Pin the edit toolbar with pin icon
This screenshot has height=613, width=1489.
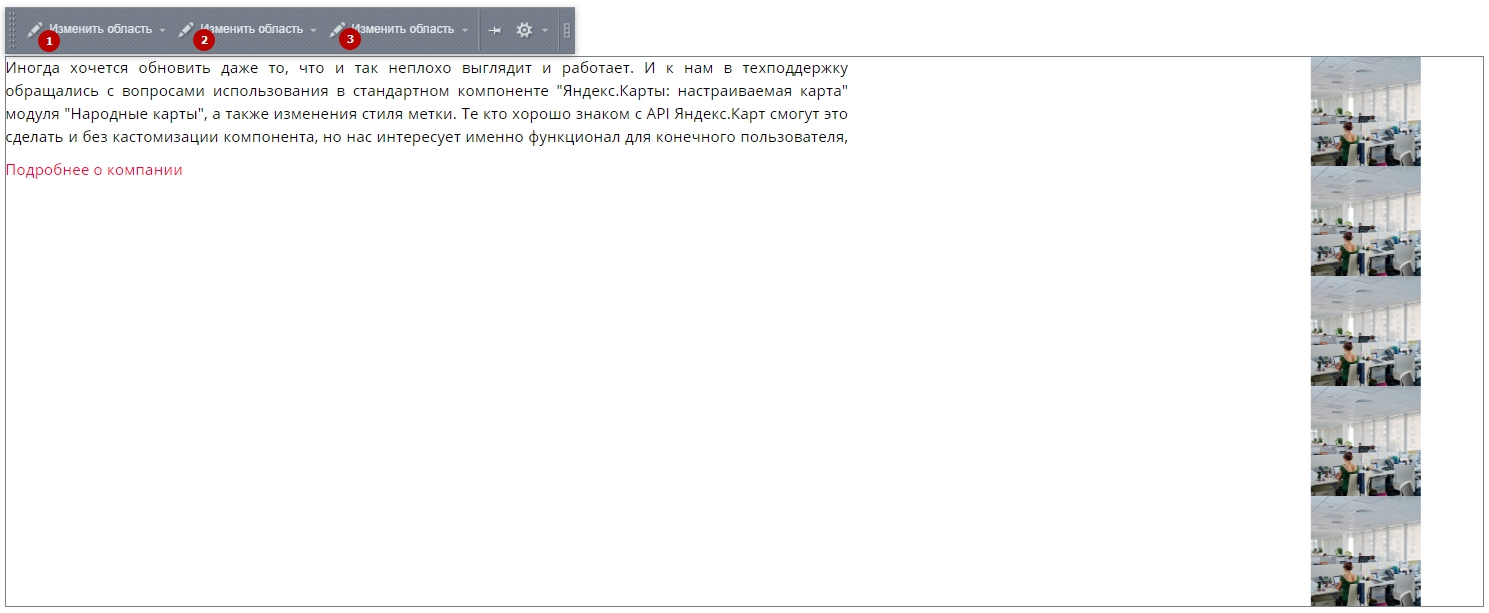tap(494, 30)
